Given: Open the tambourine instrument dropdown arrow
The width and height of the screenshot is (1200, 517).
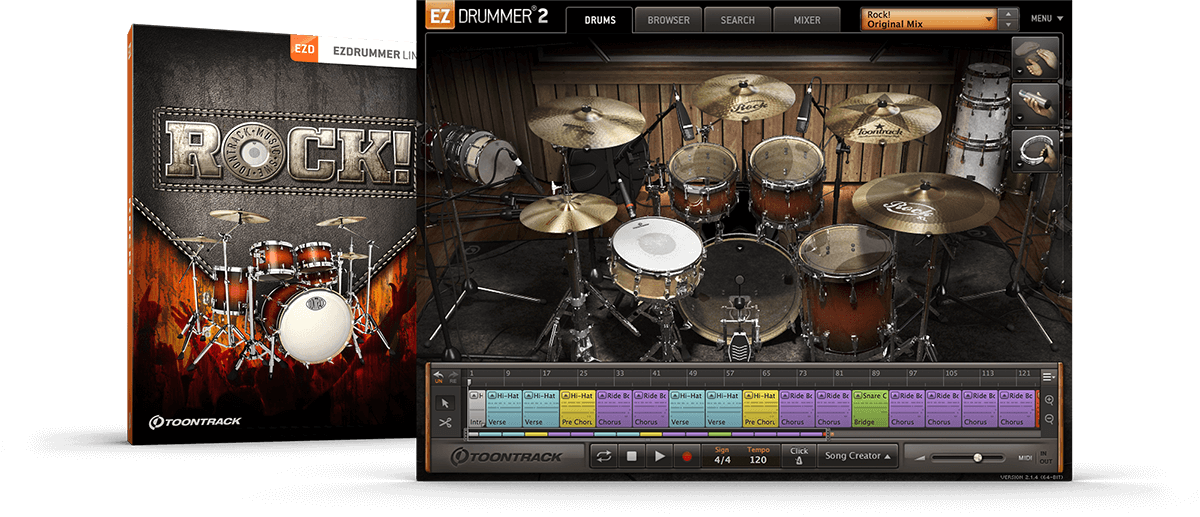Looking at the screenshot, I should (x=1021, y=164).
